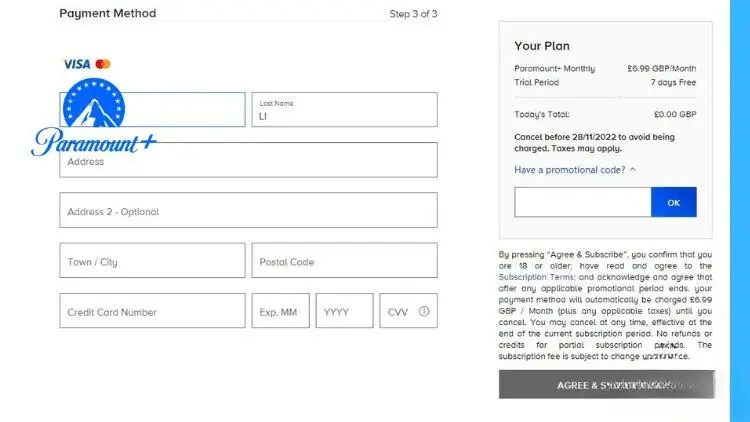750x422 pixels.
Task: Focus the Postal Code input
Action: [344, 261]
